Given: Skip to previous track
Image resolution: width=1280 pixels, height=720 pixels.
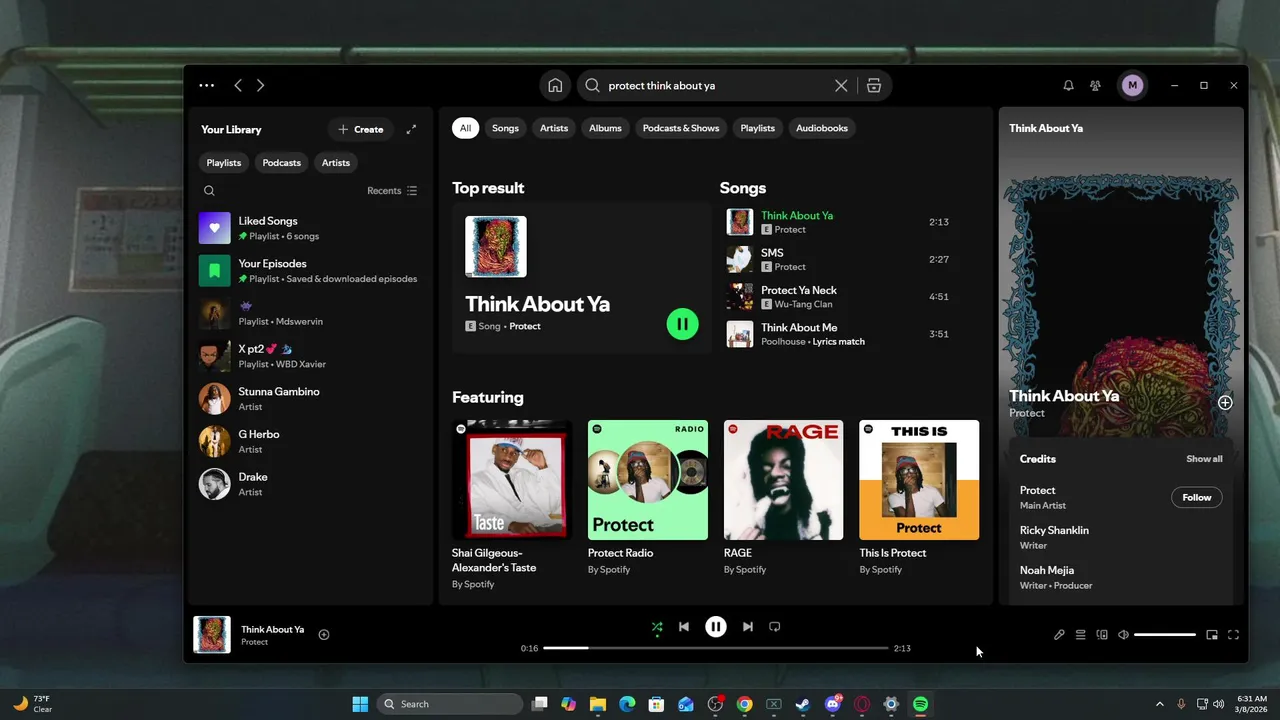Looking at the screenshot, I should tap(684, 627).
